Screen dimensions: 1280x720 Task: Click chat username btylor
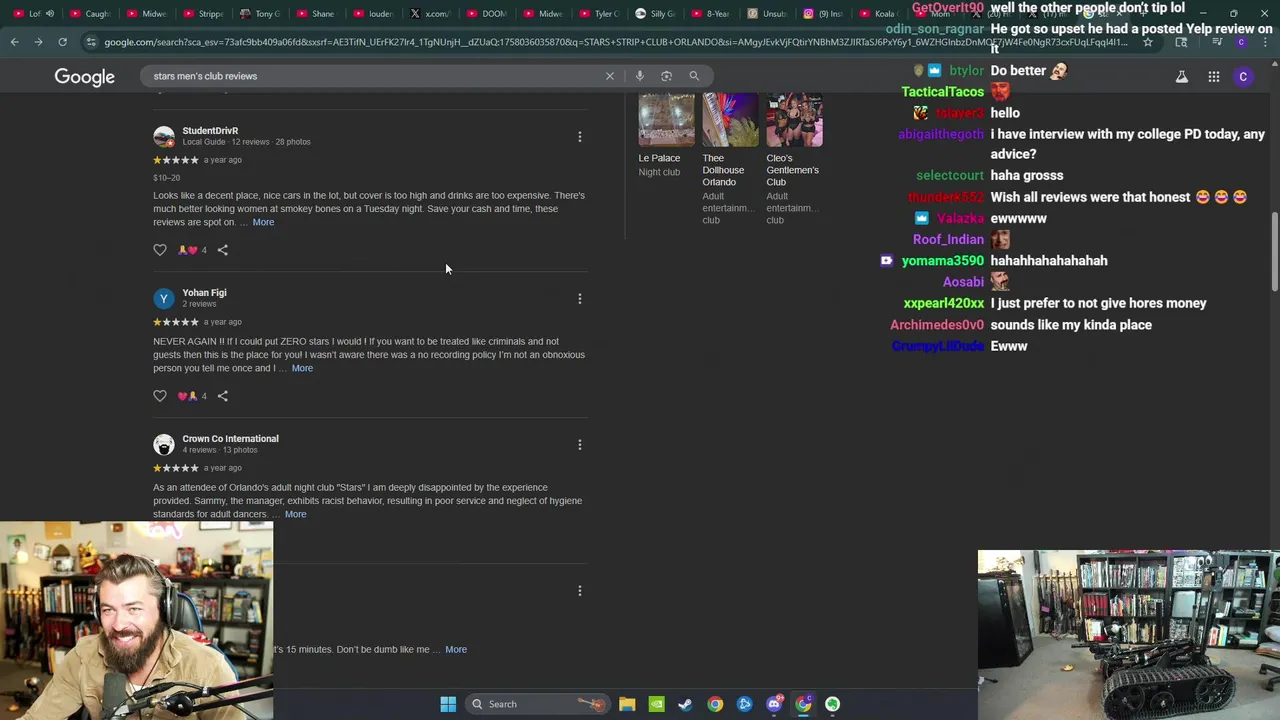point(966,71)
